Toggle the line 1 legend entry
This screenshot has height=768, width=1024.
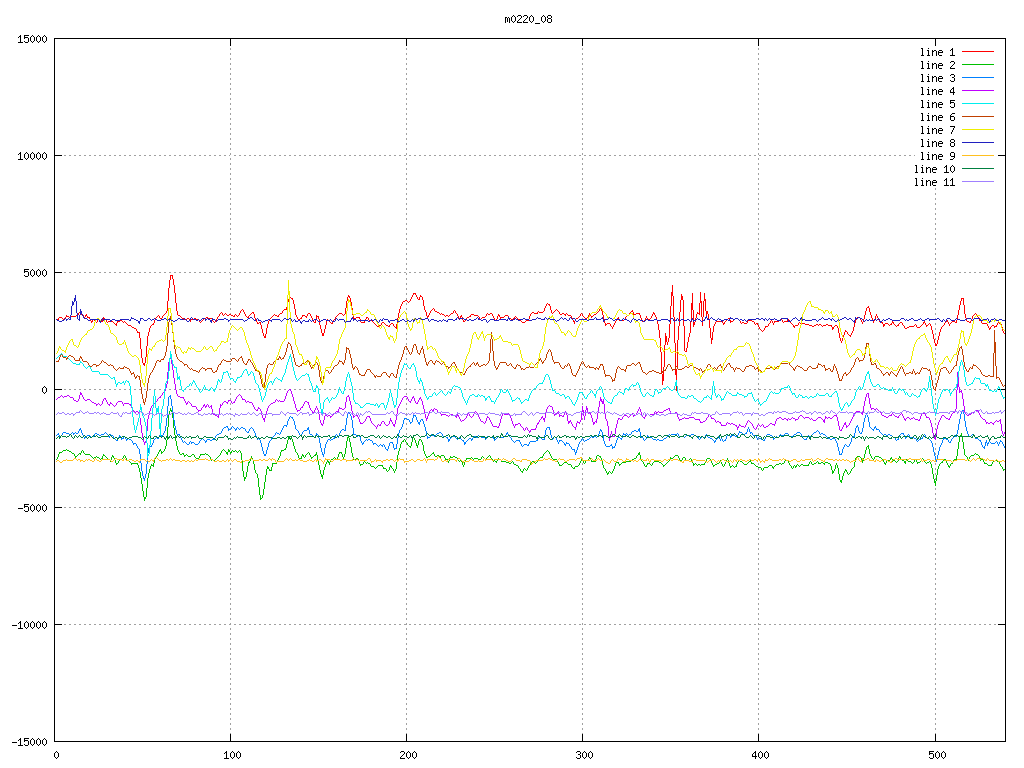(x=937, y=52)
